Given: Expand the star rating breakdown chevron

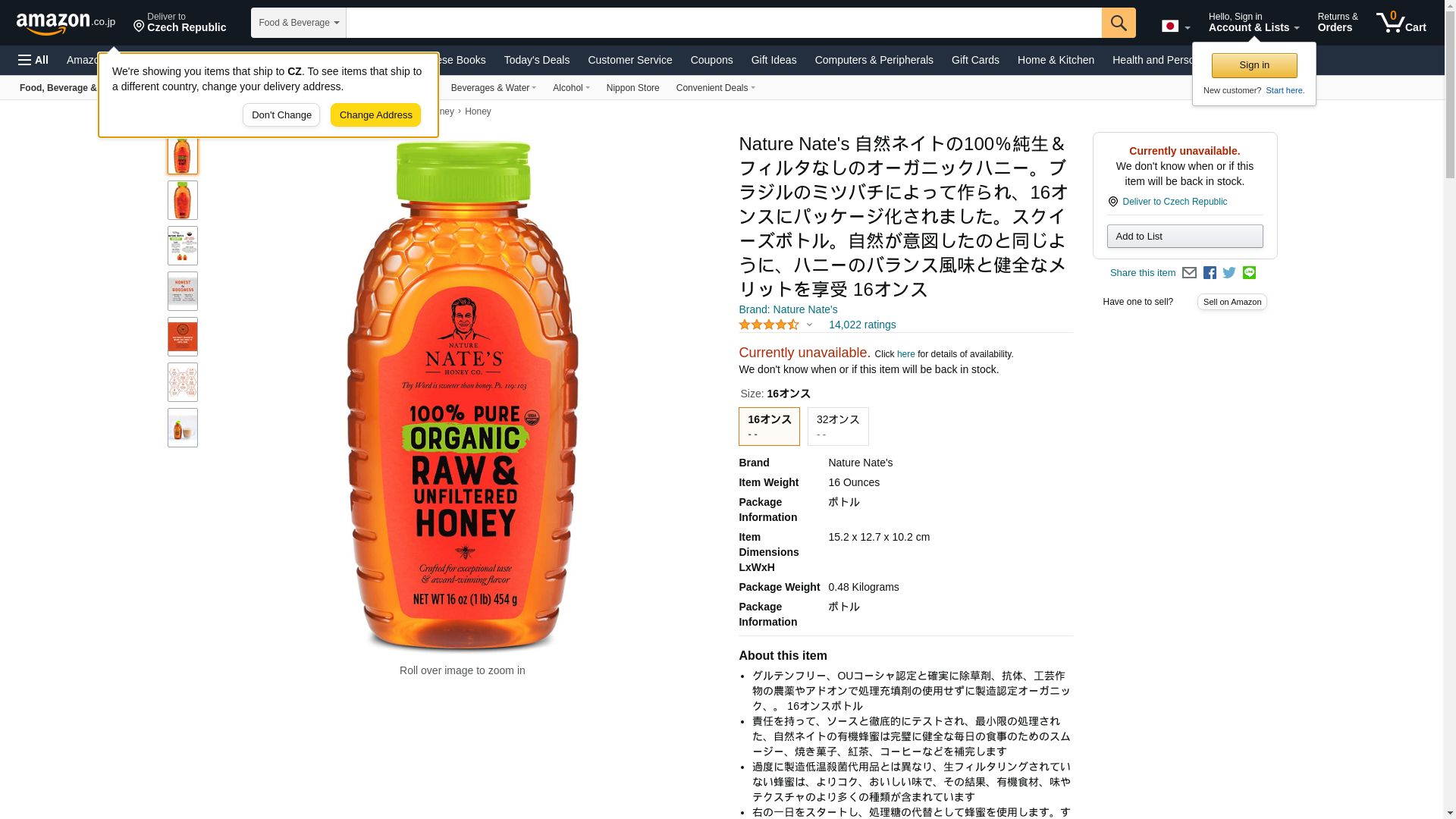Looking at the screenshot, I should pyautogui.click(x=809, y=325).
